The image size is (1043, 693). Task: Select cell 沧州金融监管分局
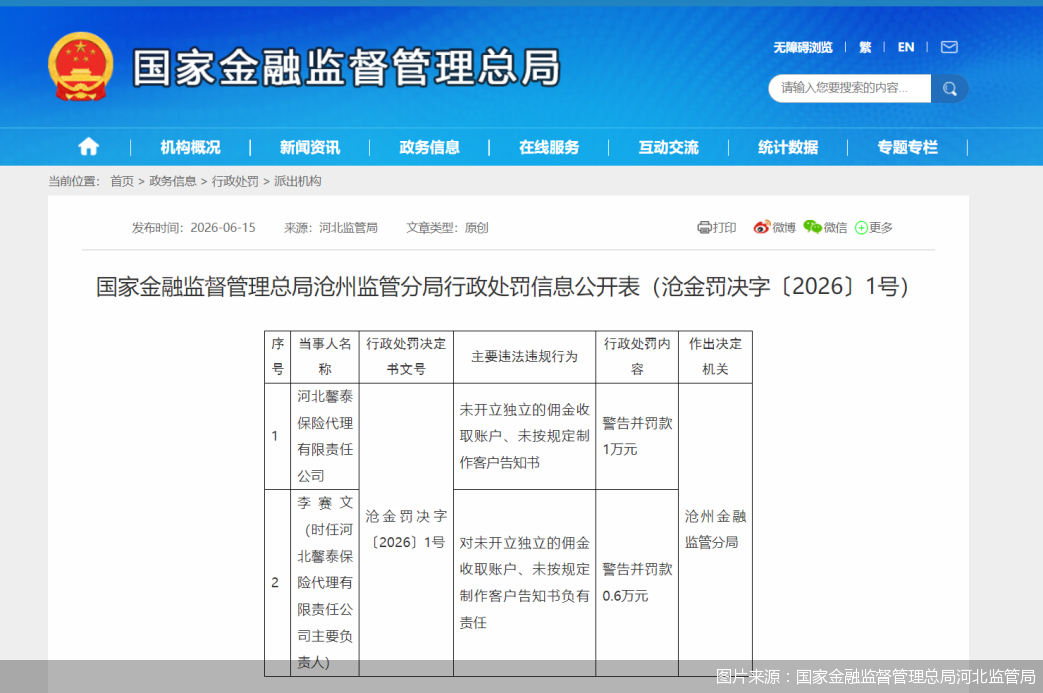pos(715,529)
